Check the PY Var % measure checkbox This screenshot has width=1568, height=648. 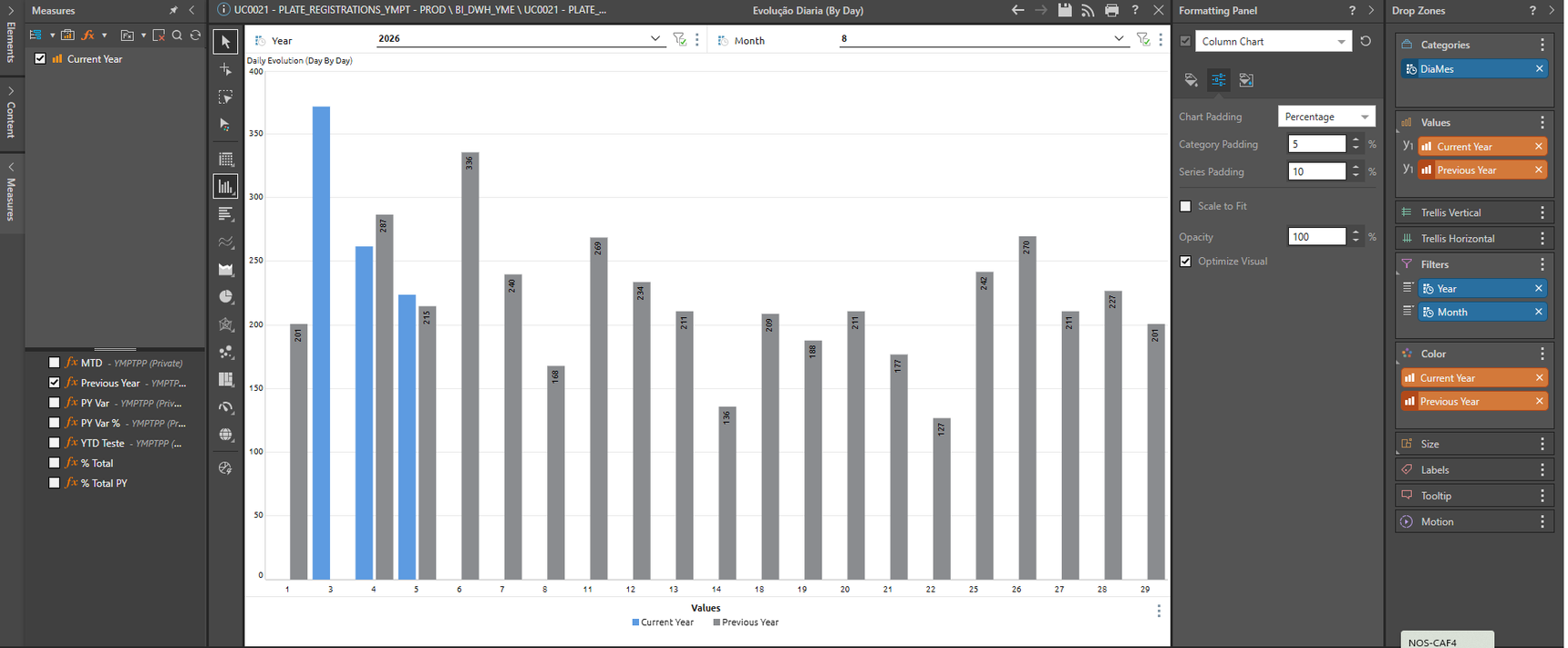tap(54, 423)
